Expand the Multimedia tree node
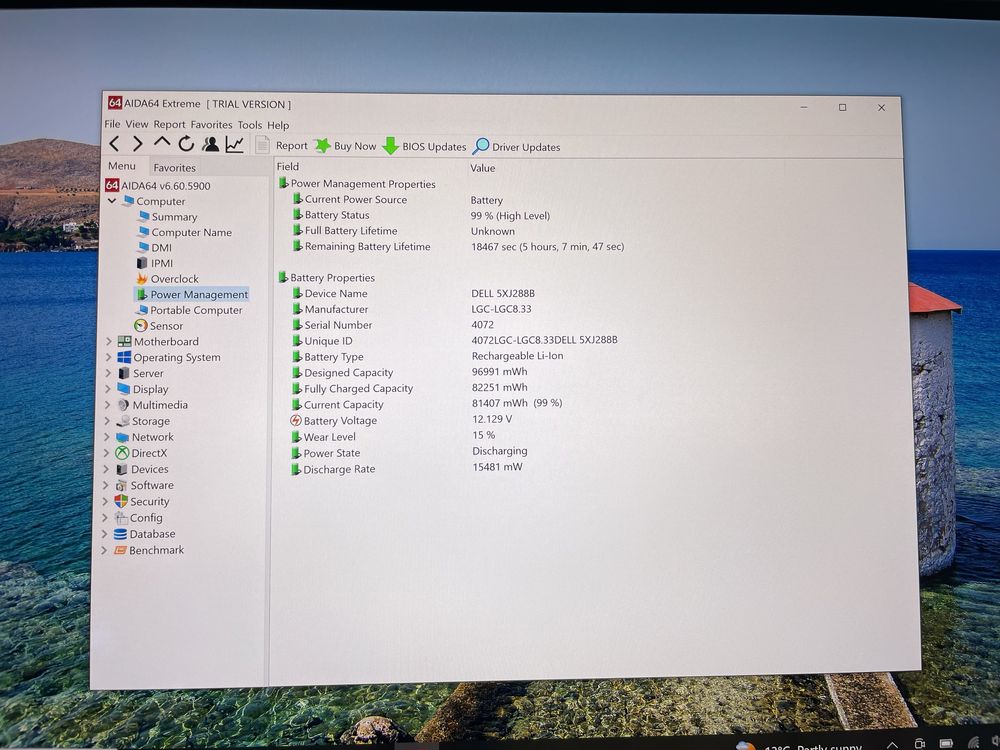This screenshot has width=1000, height=750. click(107, 405)
